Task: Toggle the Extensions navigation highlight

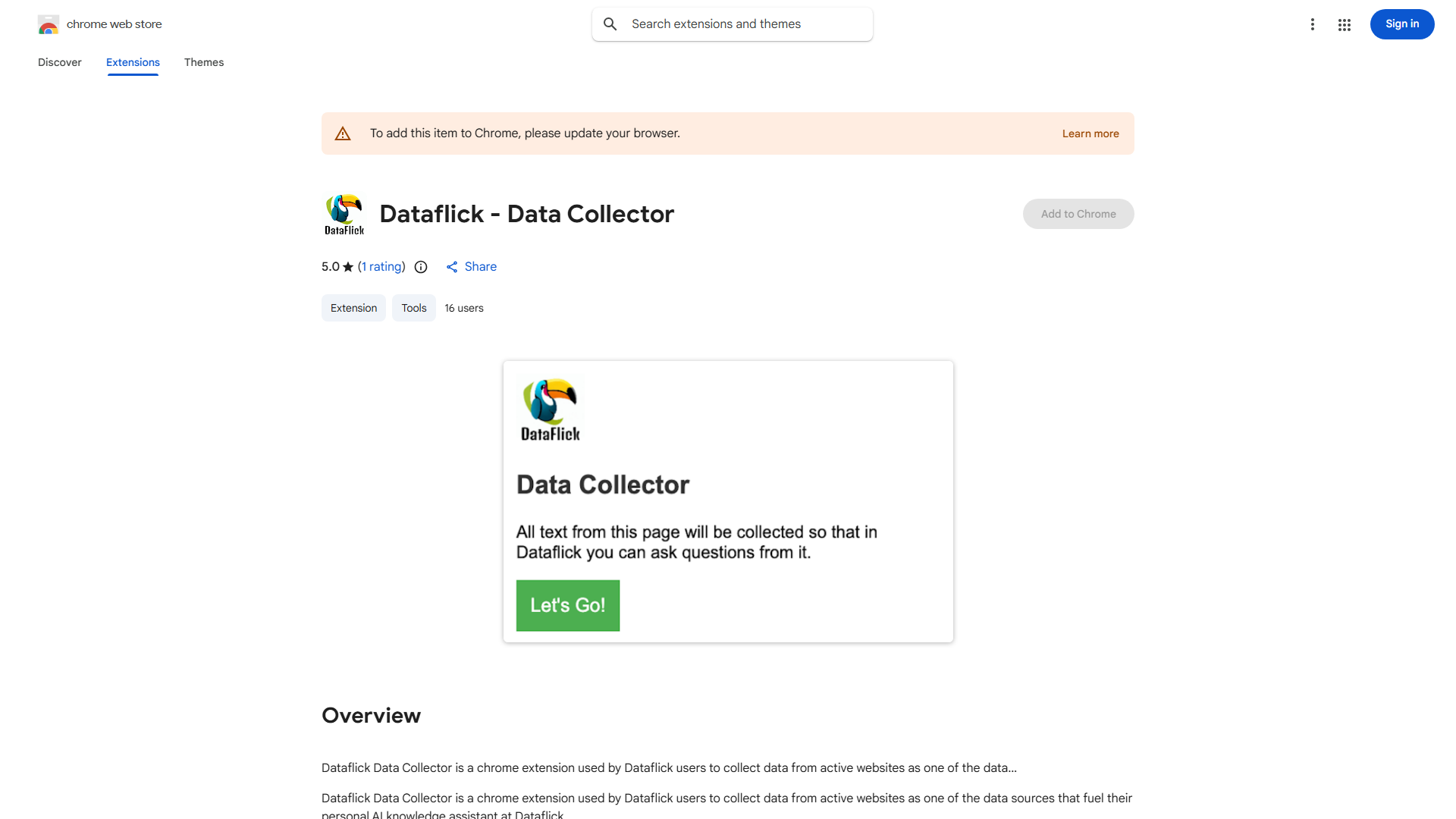Action: tap(133, 62)
